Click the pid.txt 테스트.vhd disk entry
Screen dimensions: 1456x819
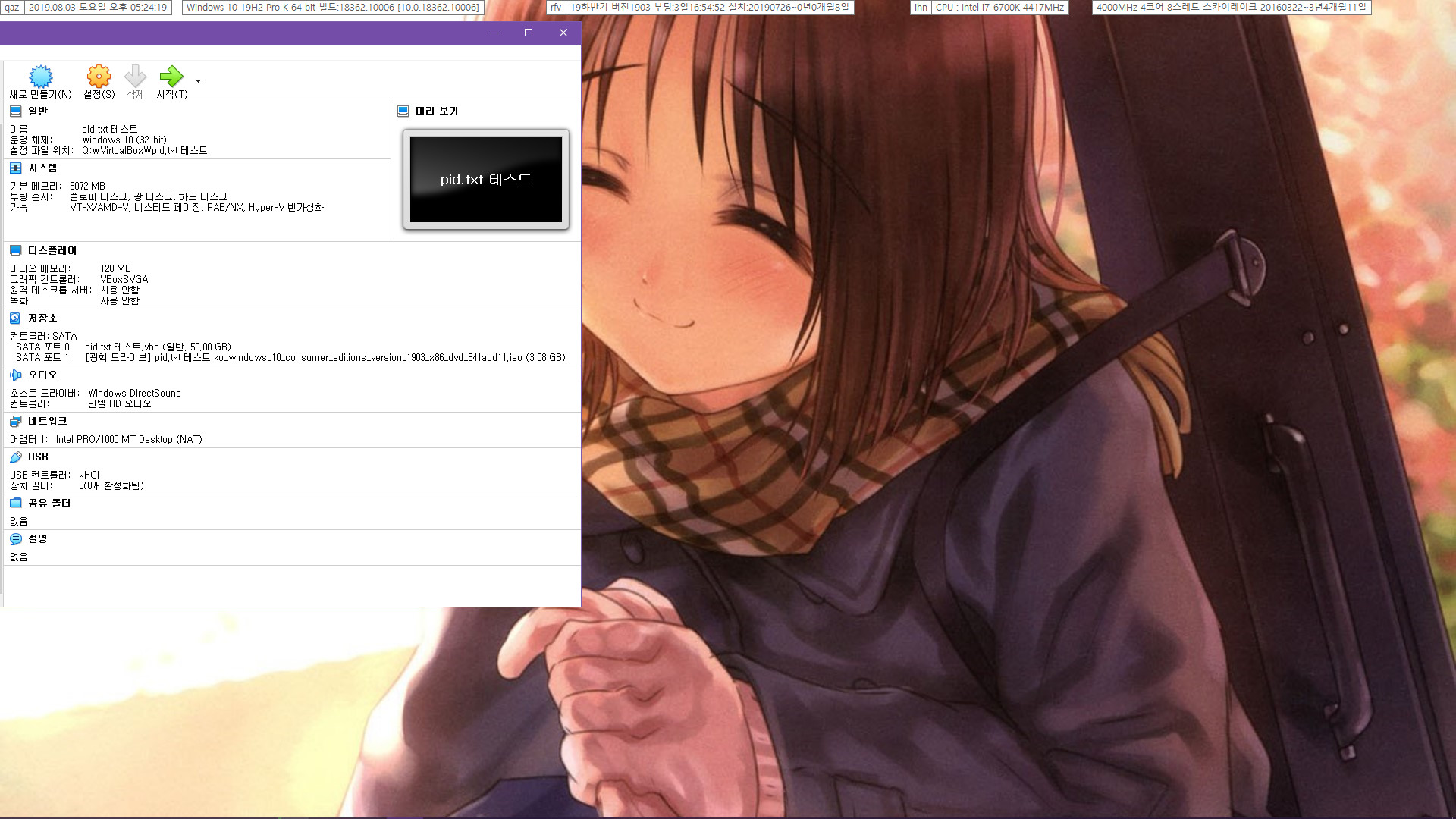(158, 347)
